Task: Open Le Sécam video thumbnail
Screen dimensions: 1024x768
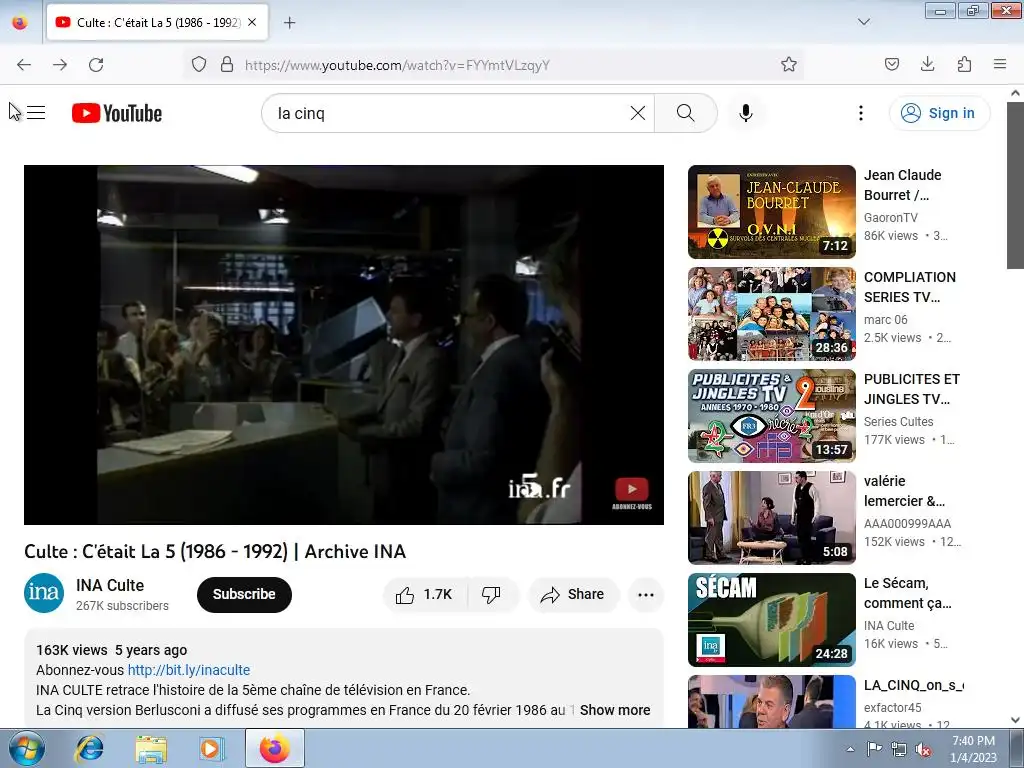Action: coord(772,619)
